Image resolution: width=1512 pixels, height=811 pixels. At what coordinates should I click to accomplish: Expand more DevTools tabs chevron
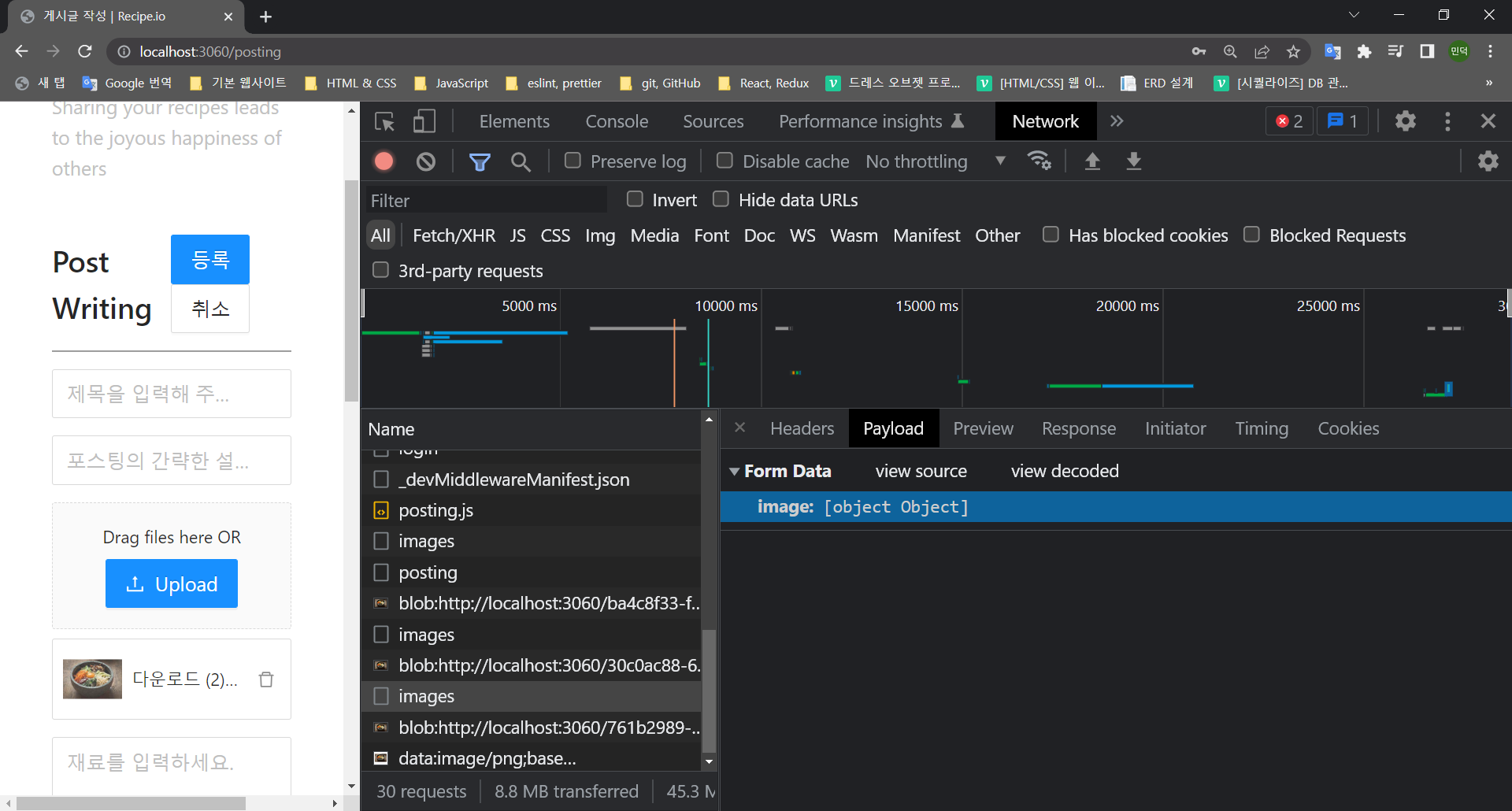point(1117,121)
